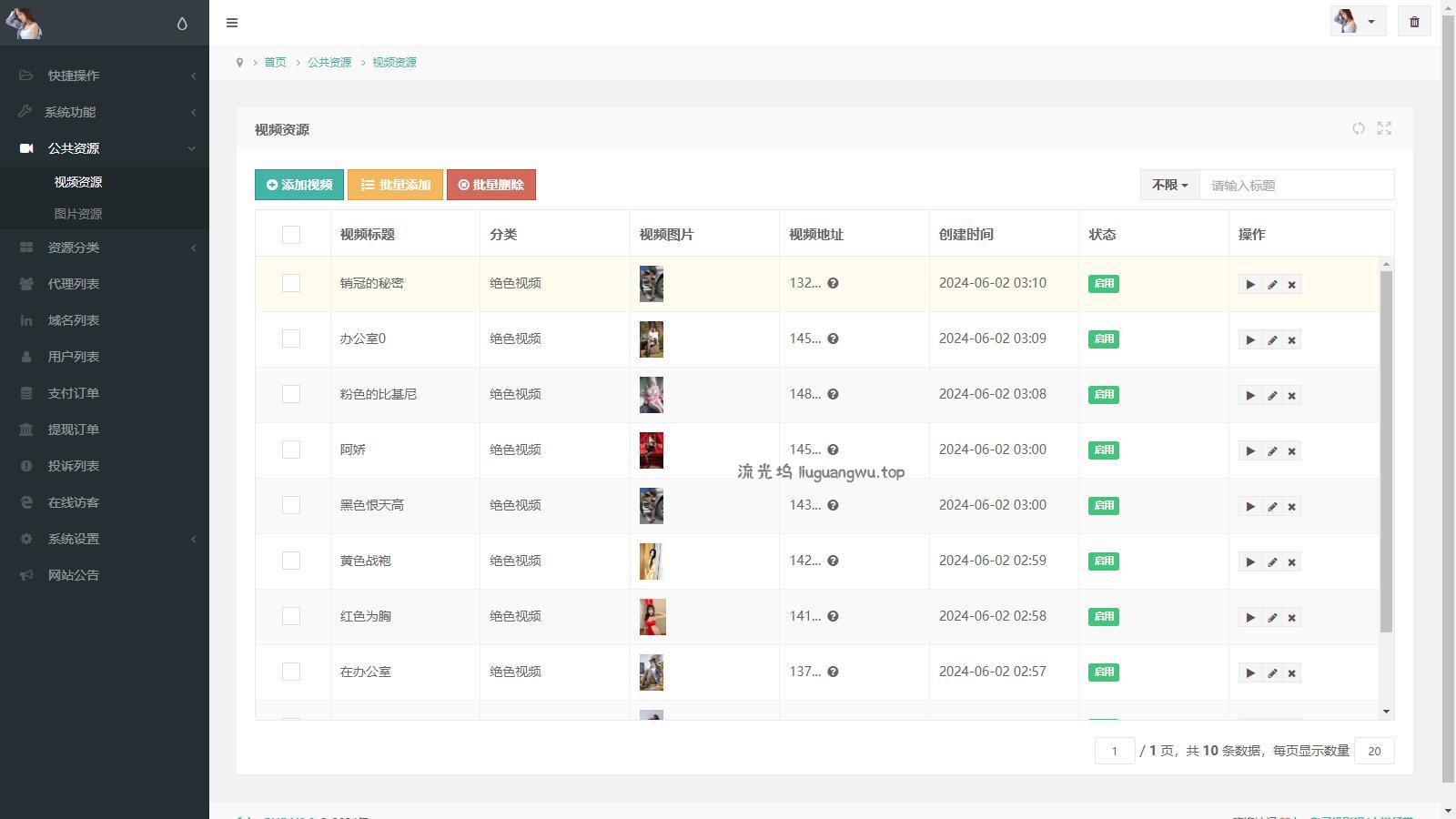Click the help icon beside address 145 for 阿娇
Viewport: 1456px width, 819px height.
click(833, 450)
